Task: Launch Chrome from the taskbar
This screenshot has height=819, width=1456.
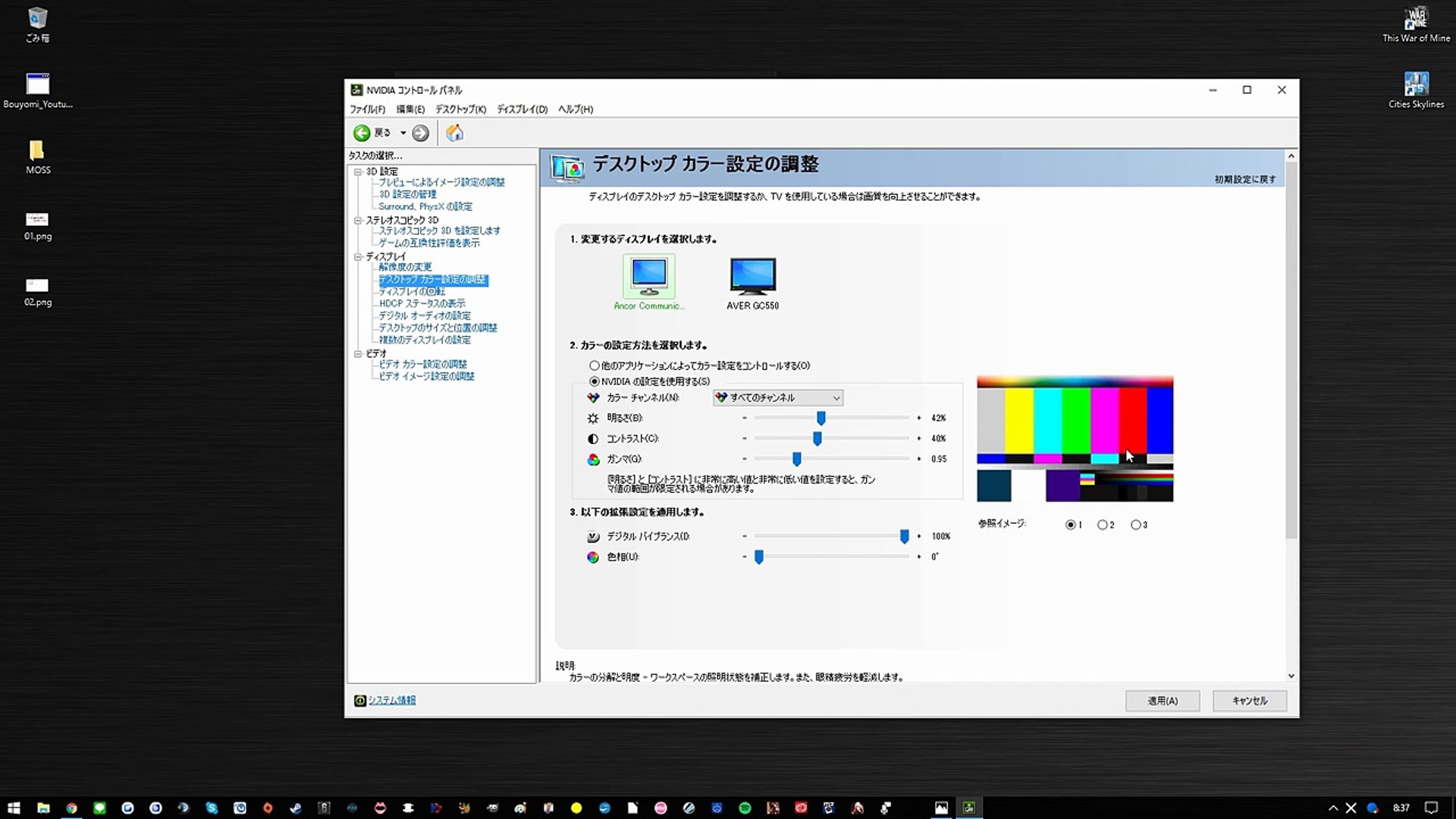Action: [71, 808]
